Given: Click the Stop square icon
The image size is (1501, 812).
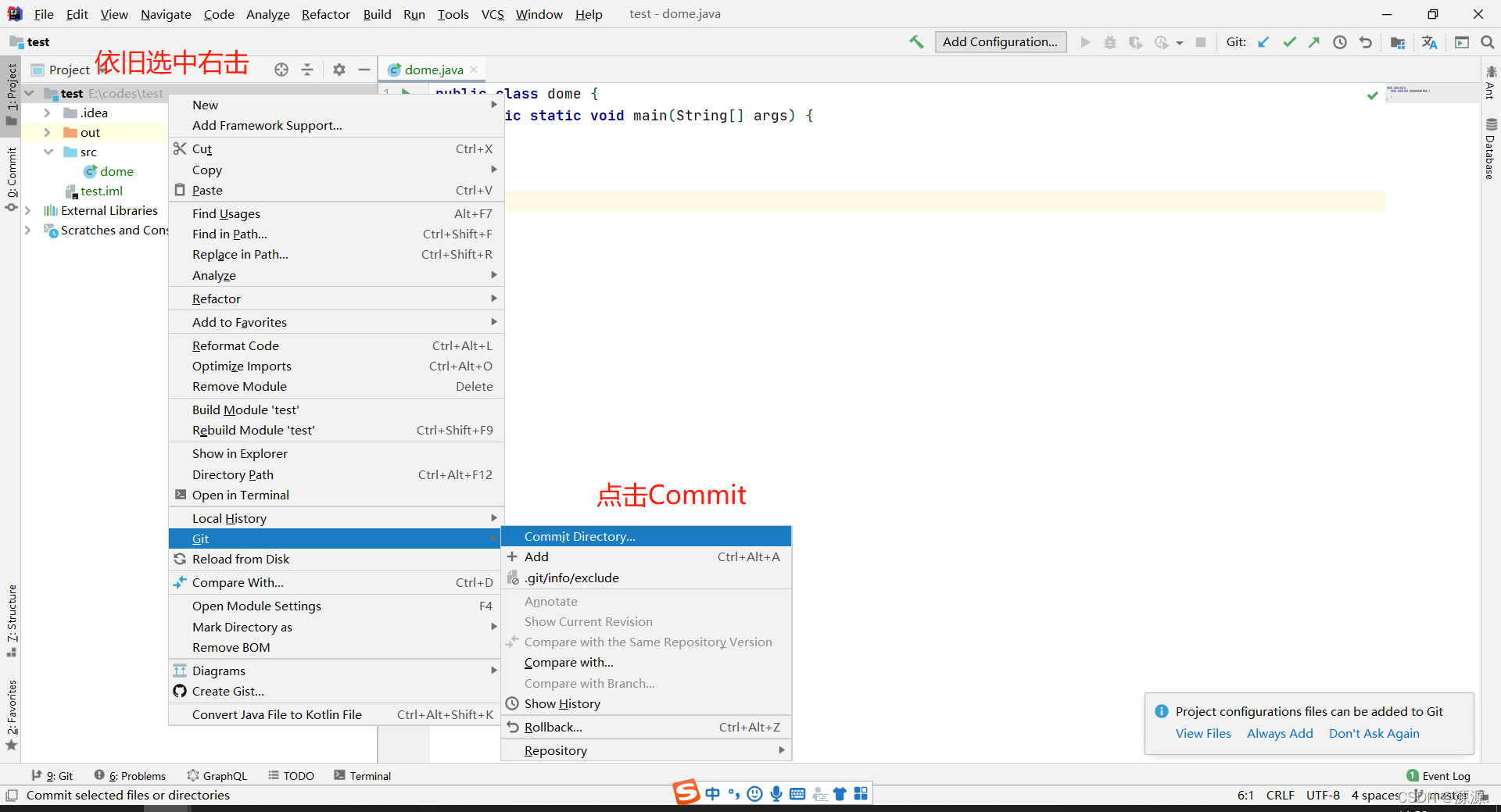Looking at the screenshot, I should pyautogui.click(x=1201, y=42).
